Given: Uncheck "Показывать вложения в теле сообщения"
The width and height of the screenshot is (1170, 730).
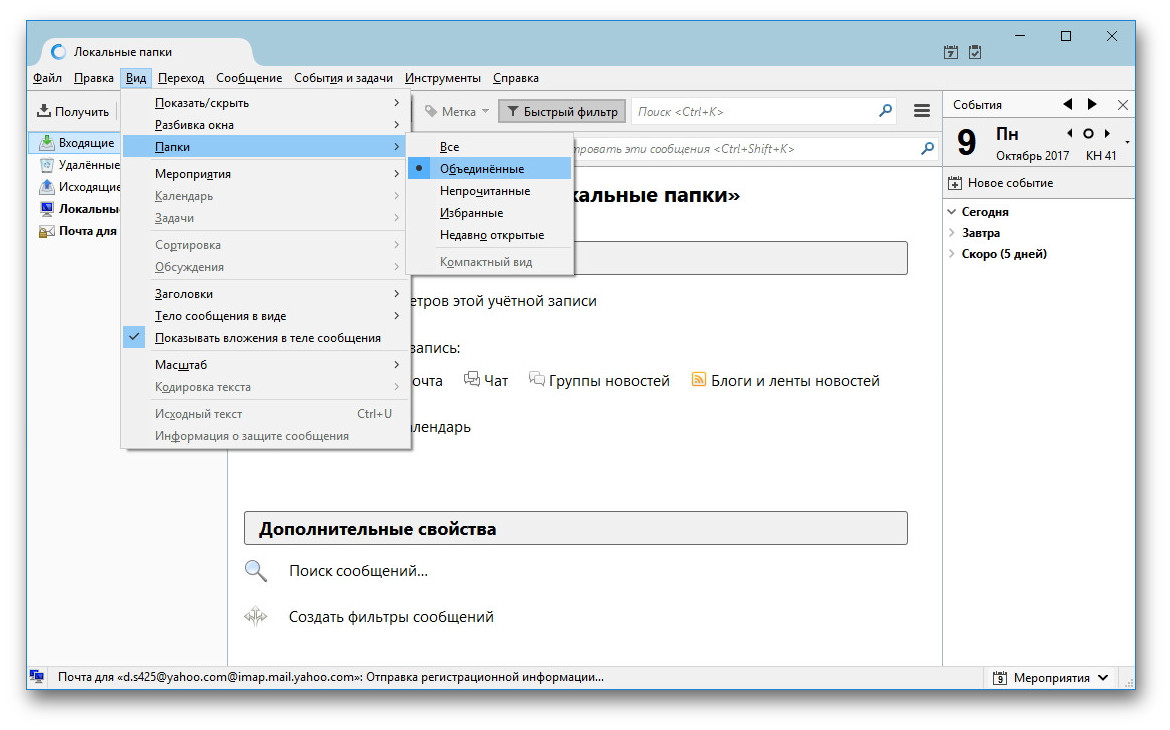Looking at the screenshot, I should pyautogui.click(x=267, y=338).
